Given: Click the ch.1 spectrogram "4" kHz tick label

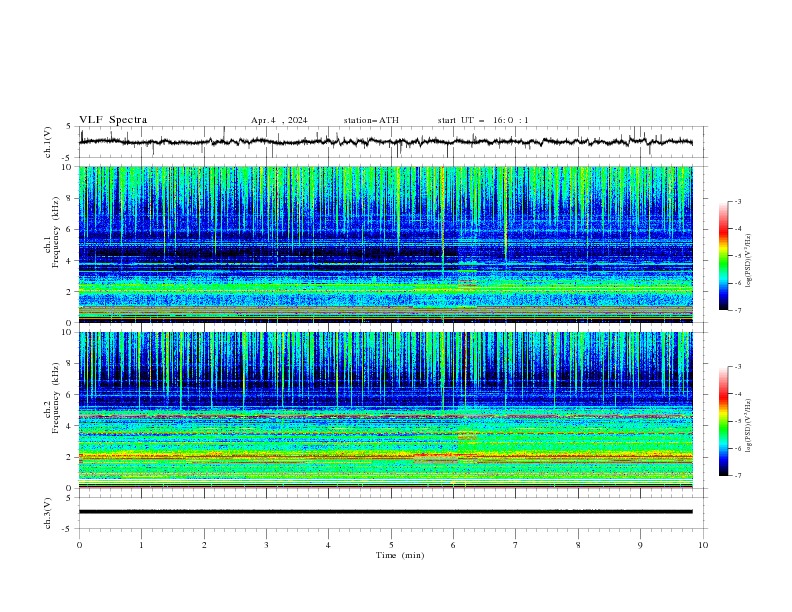Looking at the screenshot, I should click(69, 261).
